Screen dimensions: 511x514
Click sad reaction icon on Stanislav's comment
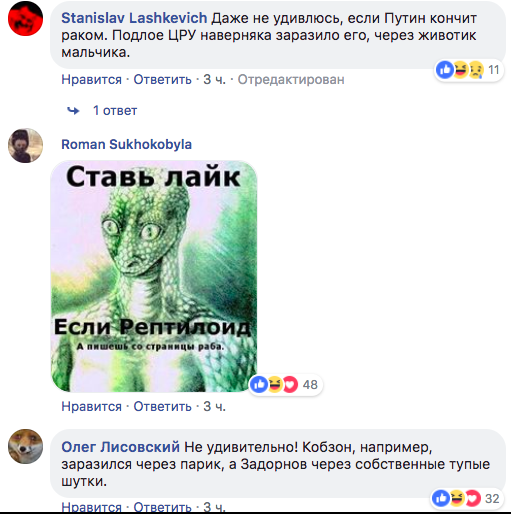coord(476,70)
